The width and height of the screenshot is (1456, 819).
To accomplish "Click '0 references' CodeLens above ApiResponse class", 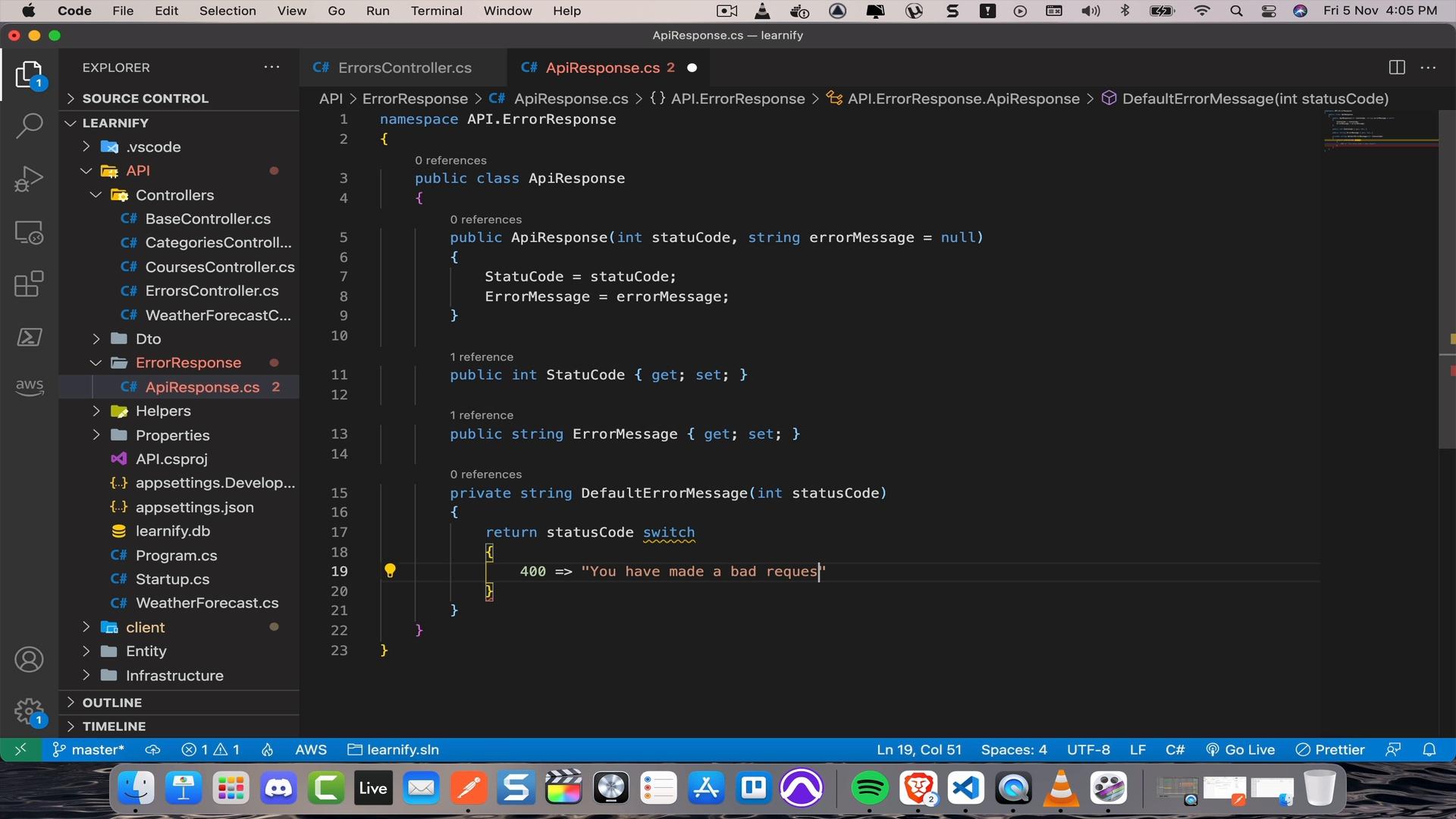I will (450, 160).
